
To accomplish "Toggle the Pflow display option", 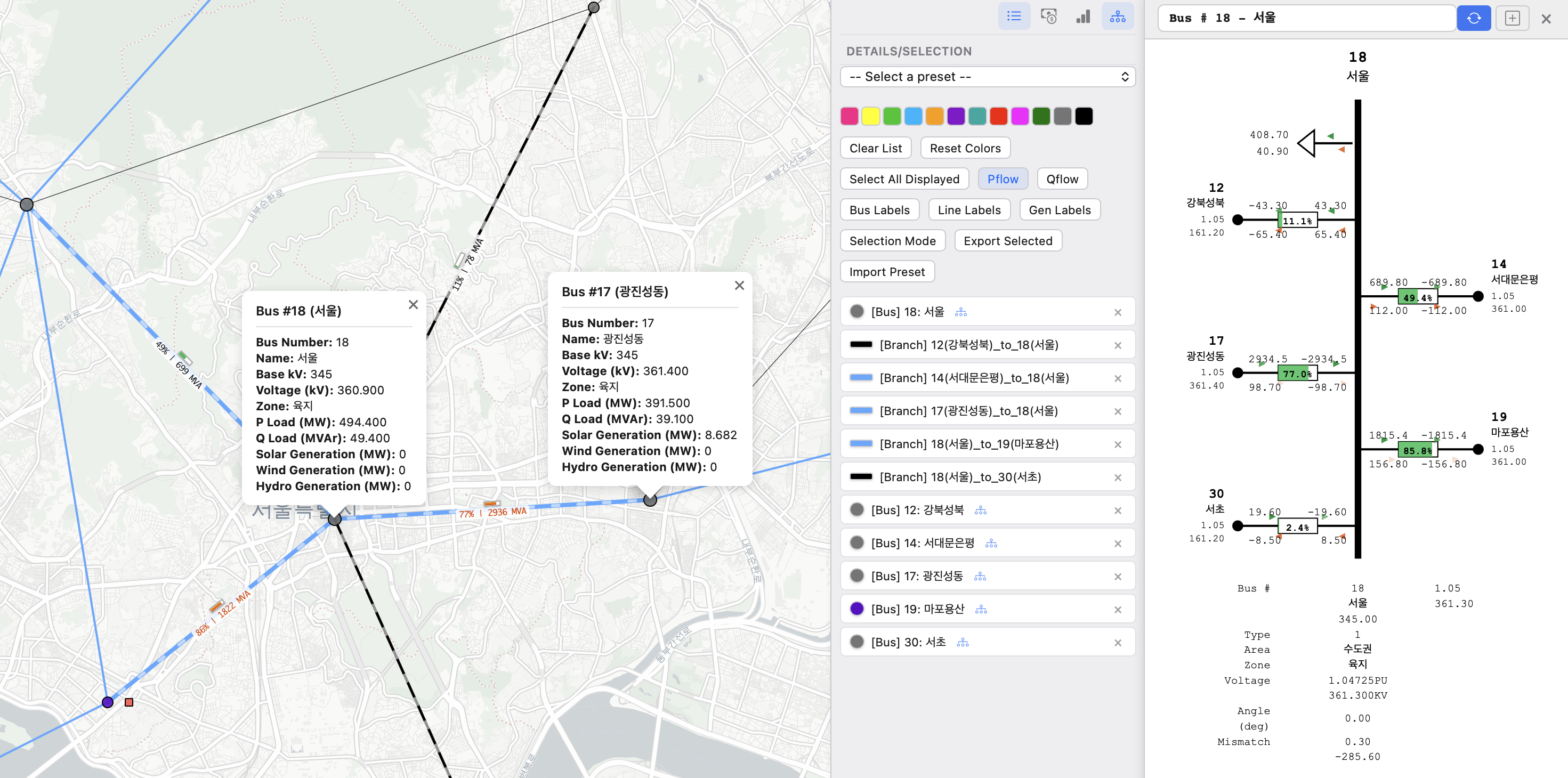I will (x=1002, y=179).
